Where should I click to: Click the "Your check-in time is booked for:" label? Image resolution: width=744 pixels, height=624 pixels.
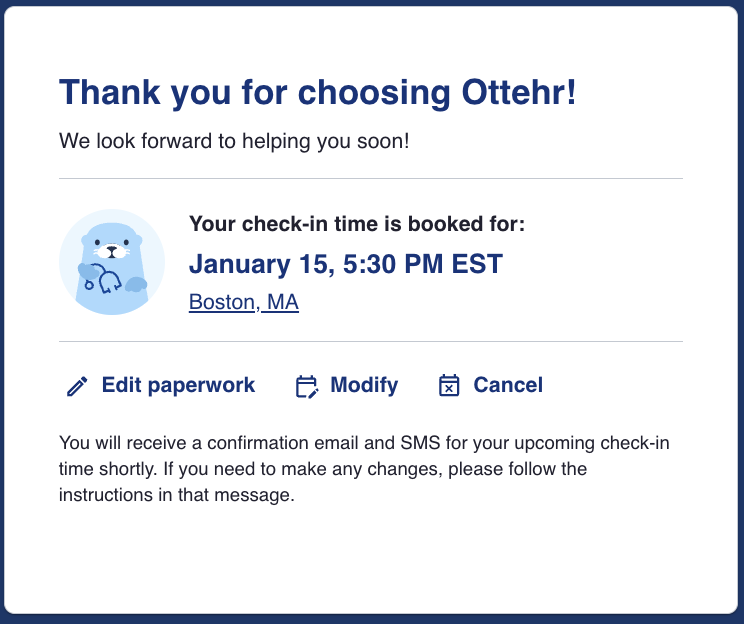click(357, 224)
